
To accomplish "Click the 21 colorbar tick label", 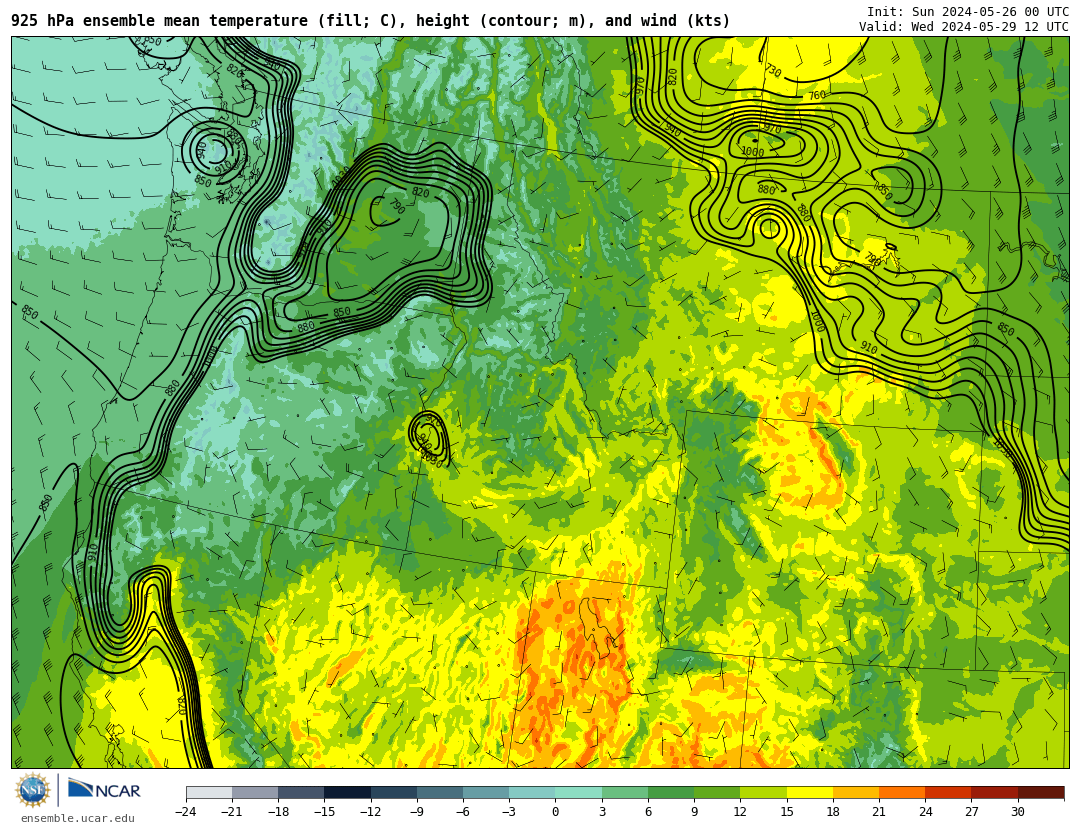I will [x=879, y=812].
